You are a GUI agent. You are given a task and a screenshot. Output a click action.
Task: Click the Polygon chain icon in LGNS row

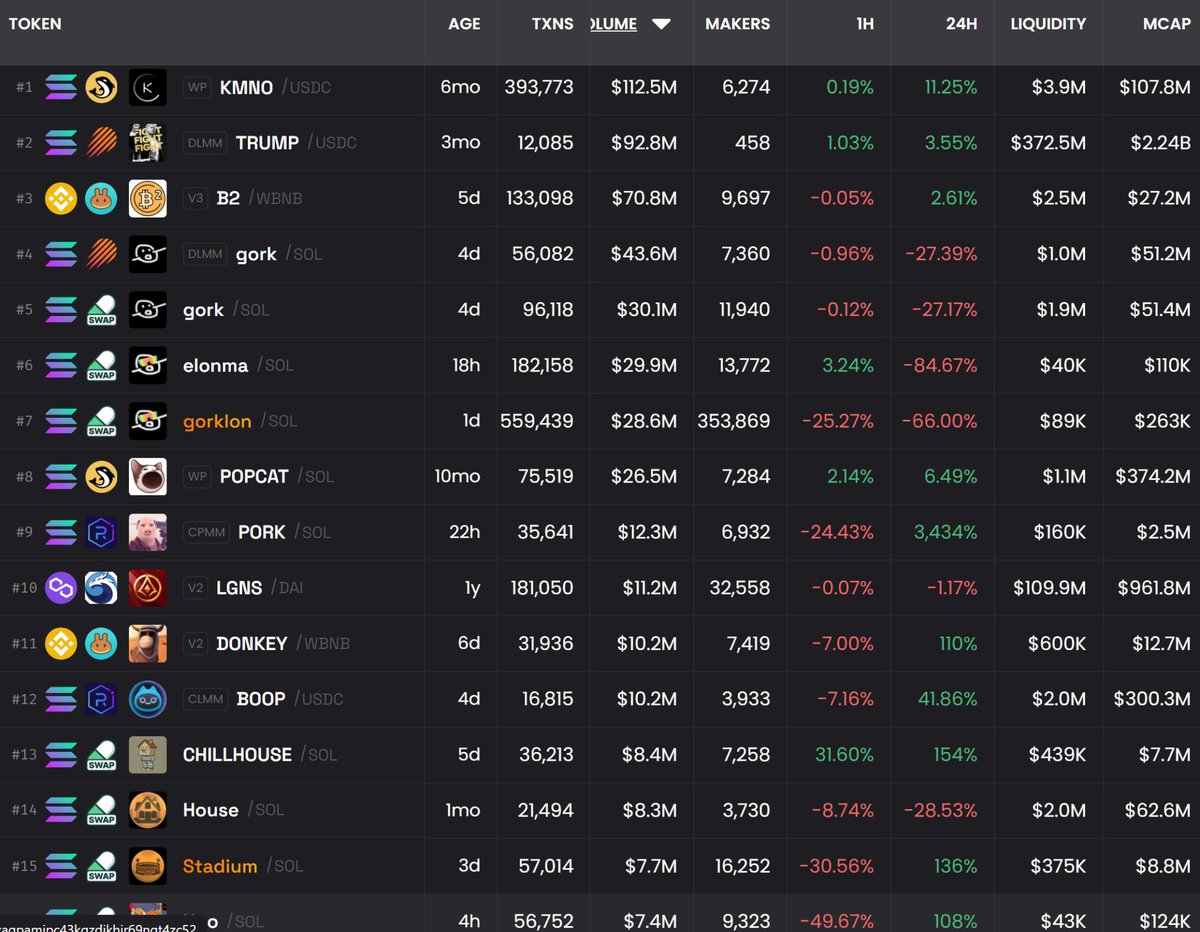pos(60,588)
